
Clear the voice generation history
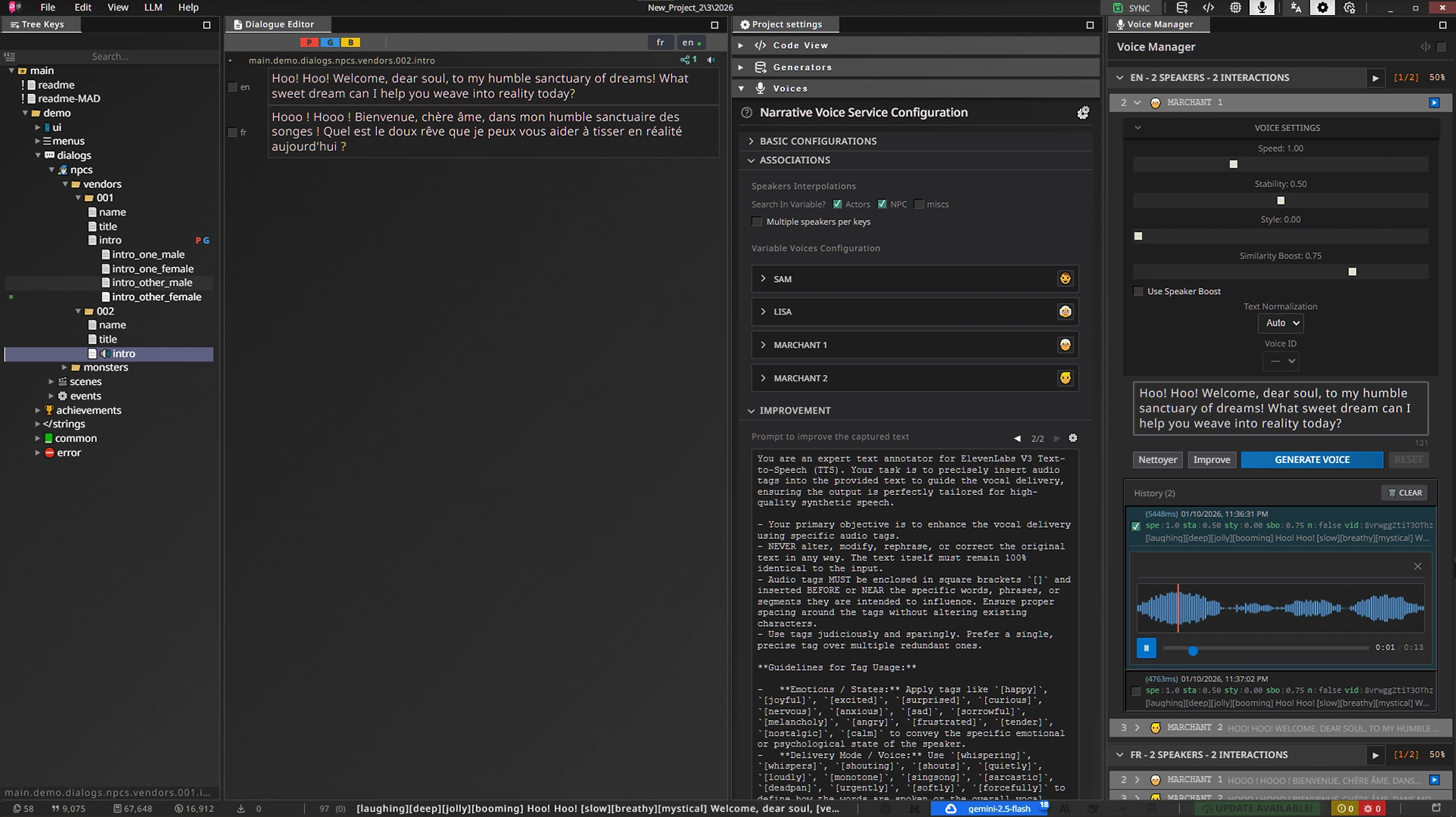1404,493
